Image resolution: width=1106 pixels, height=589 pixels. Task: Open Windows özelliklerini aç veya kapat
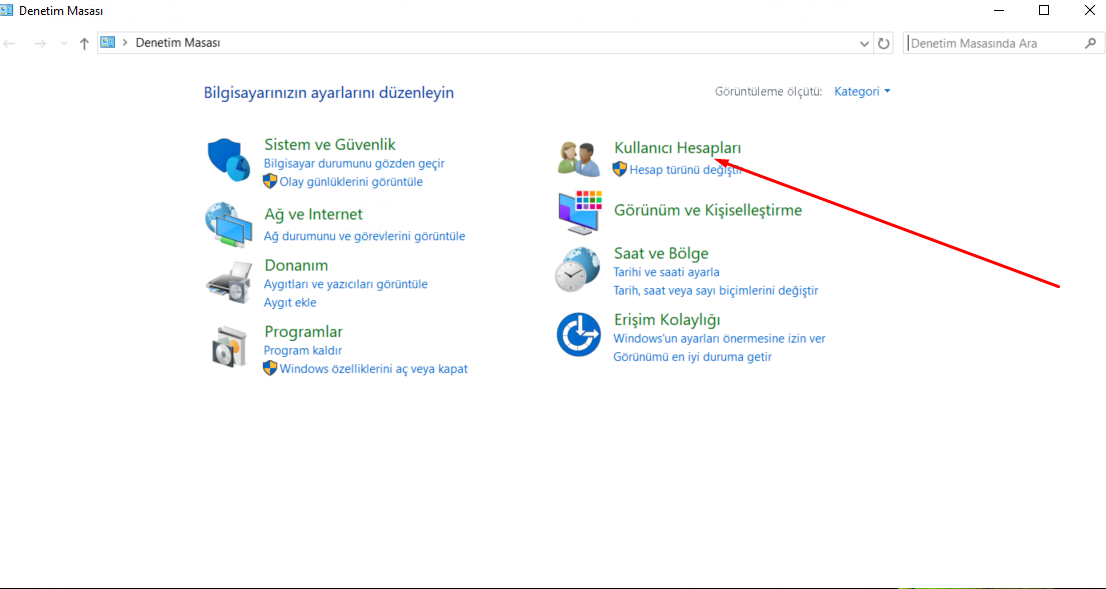point(374,369)
